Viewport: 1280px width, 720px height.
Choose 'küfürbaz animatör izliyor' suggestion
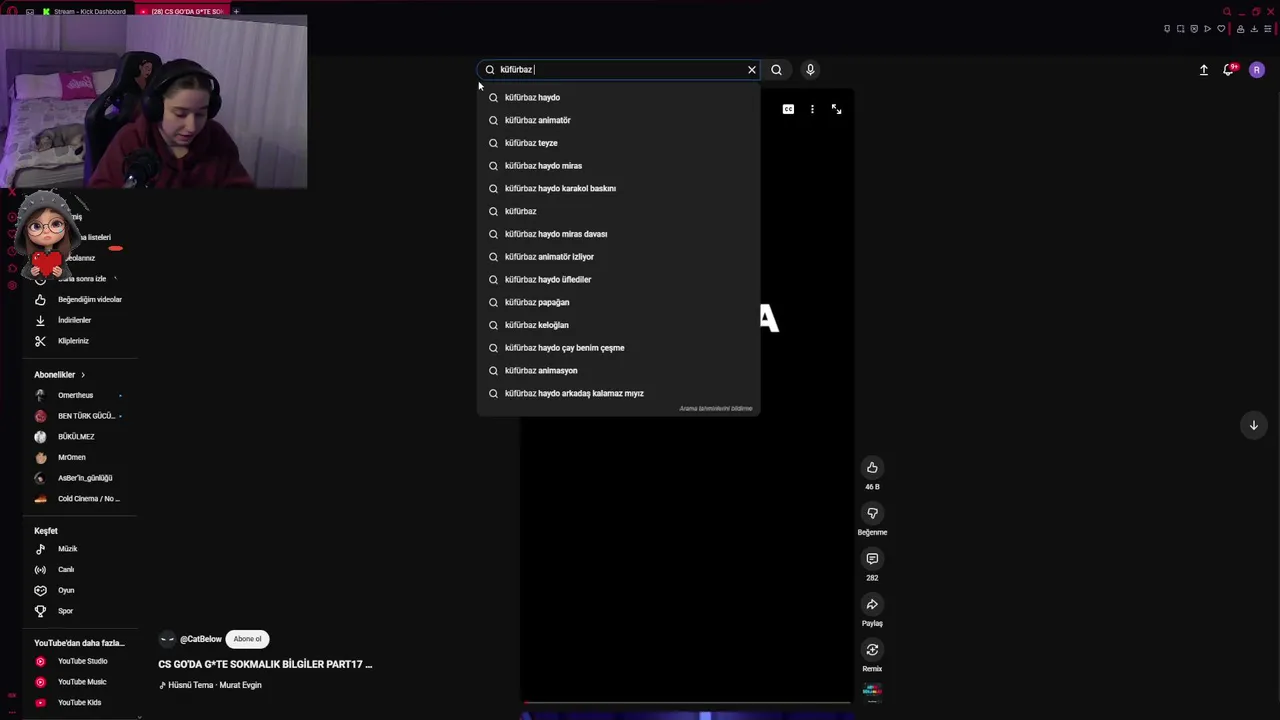618,257
